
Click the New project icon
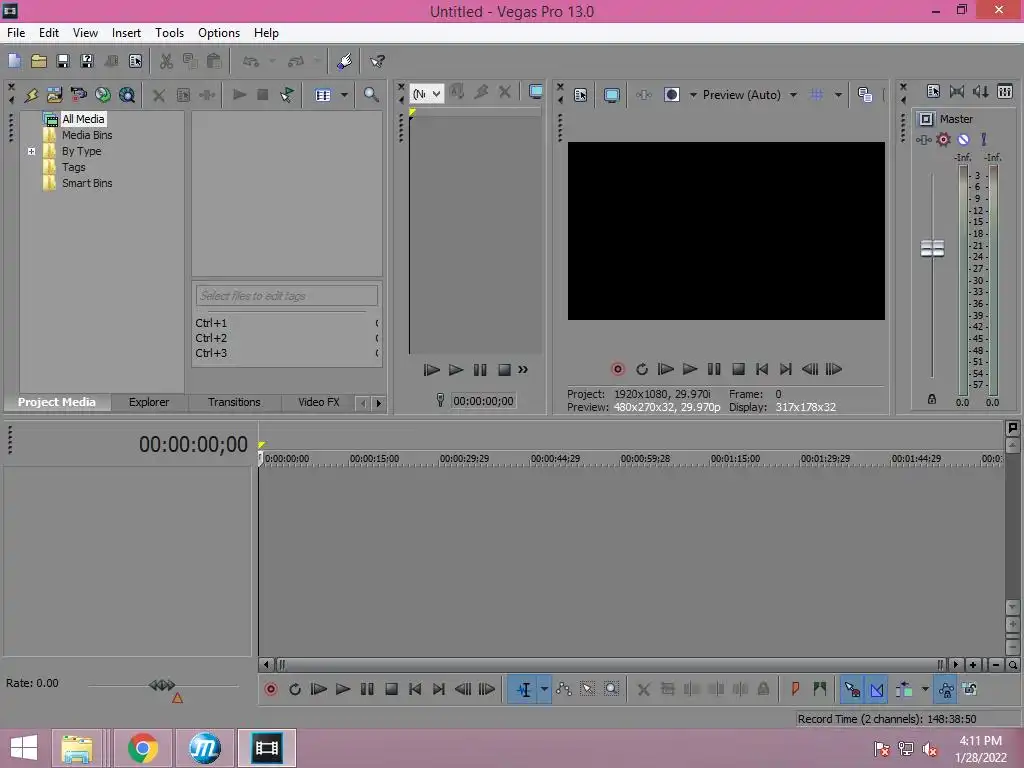14,61
